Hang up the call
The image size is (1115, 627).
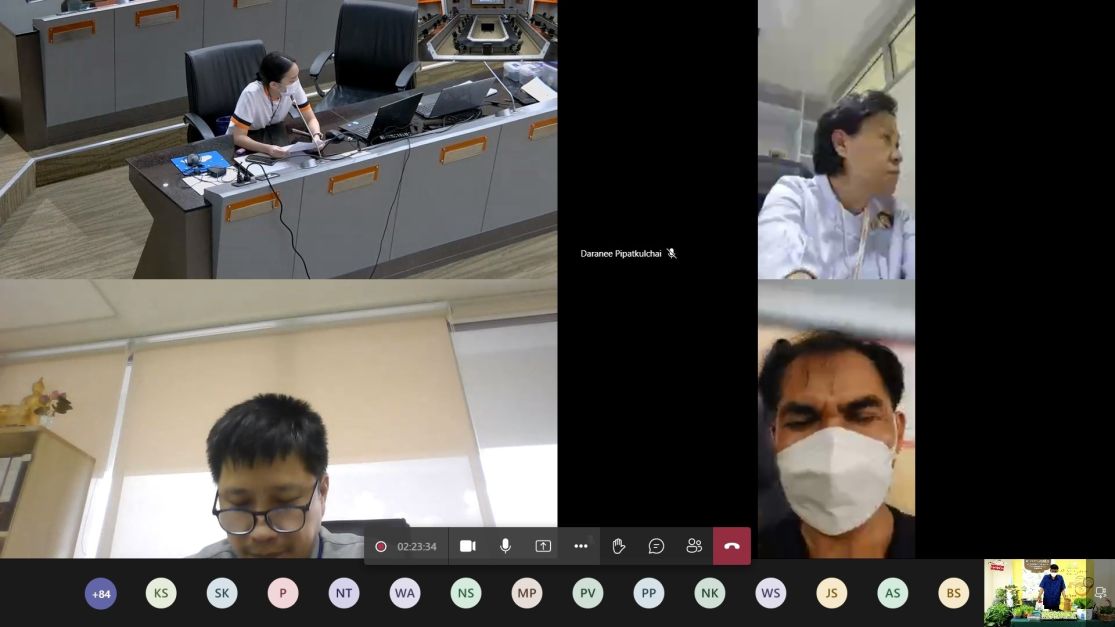pyautogui.click(x=732, y=546)
